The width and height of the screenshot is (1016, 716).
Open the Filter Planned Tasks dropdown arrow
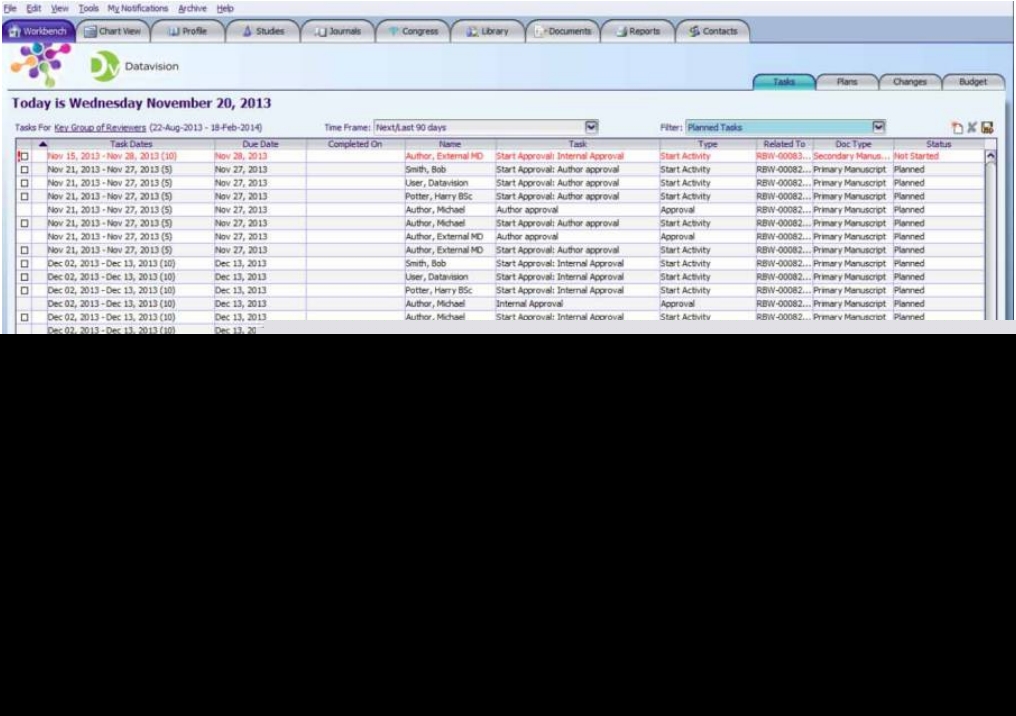point(878,127)
